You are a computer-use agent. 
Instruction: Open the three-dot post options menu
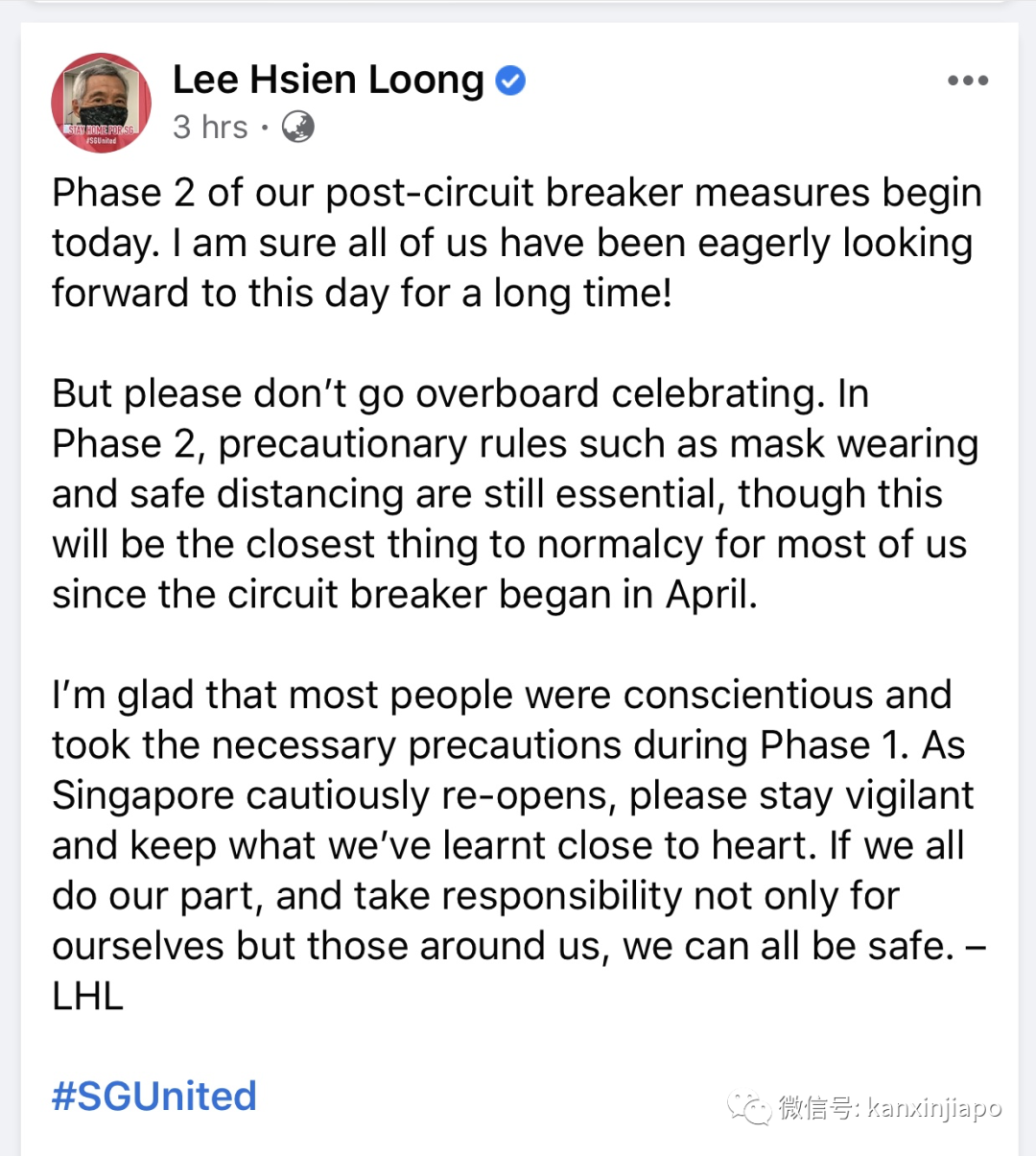pos(967,81)
